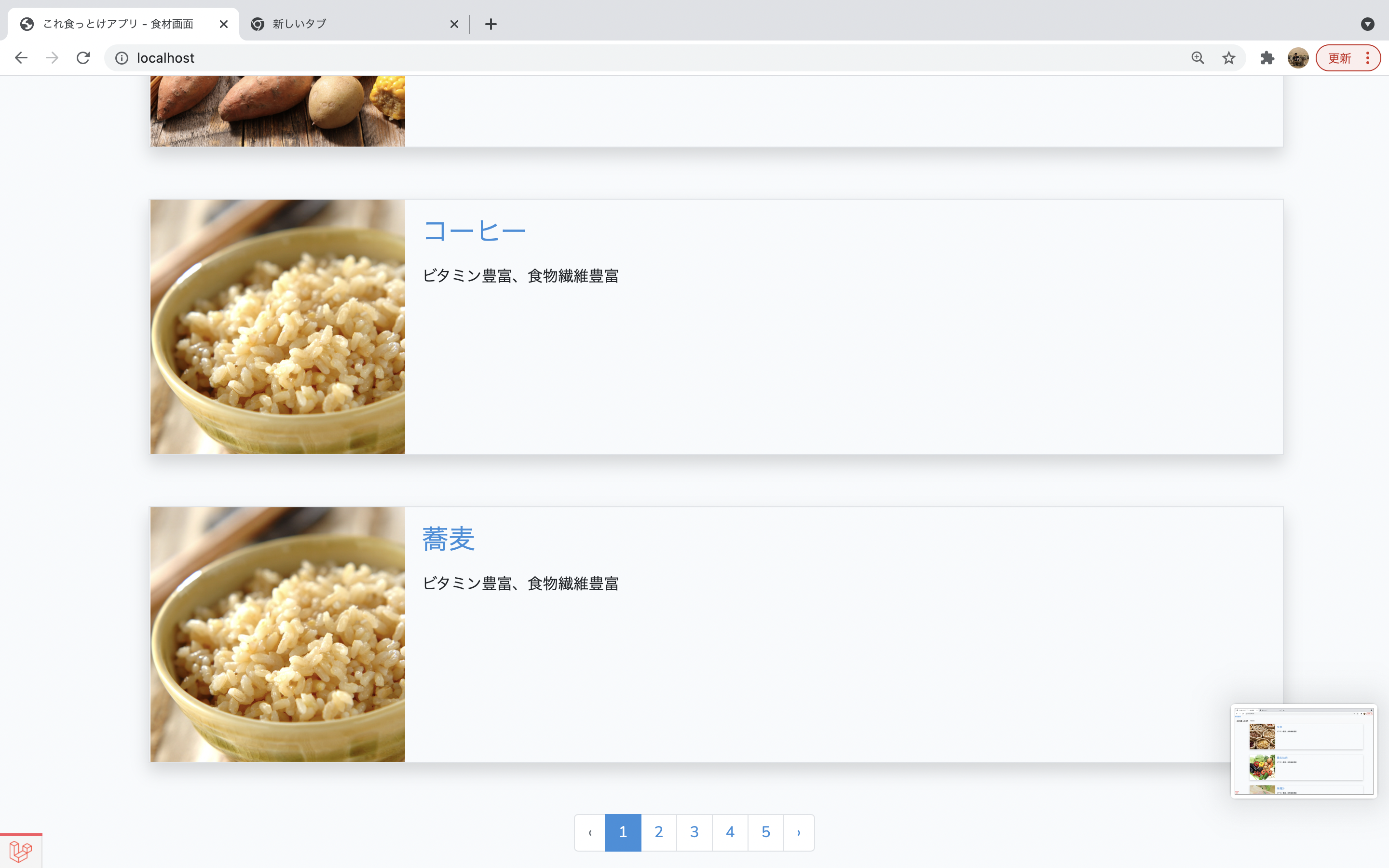View site information icon
This screenshot has height=868, width=1389.
[x=122, y=58]
